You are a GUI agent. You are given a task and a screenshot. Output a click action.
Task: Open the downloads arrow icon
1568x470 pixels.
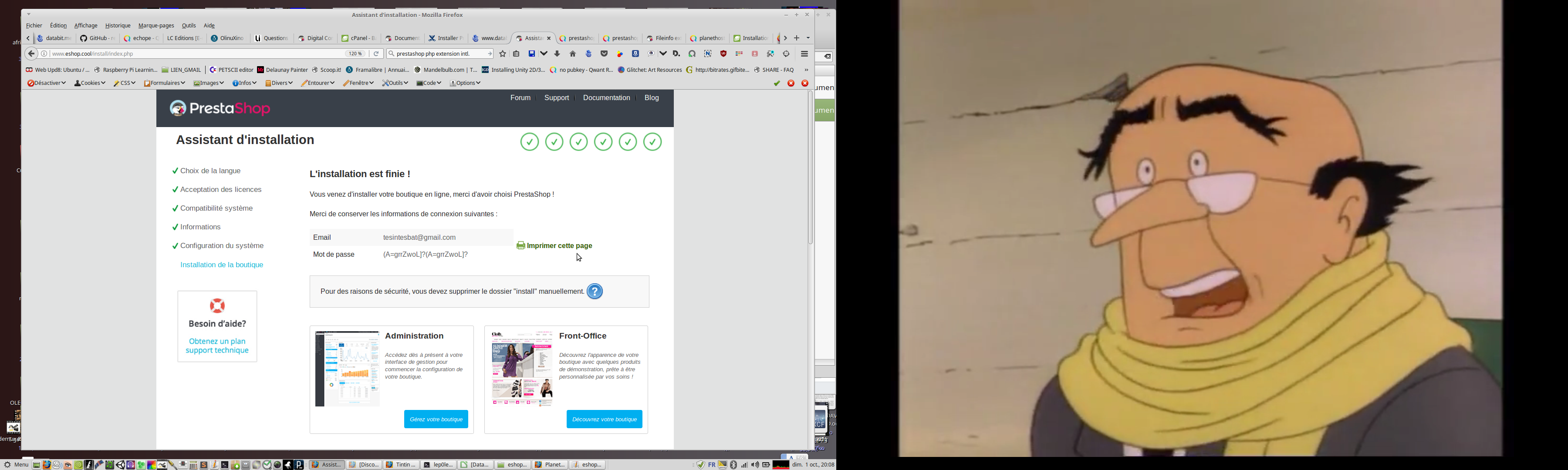[557, 54]
